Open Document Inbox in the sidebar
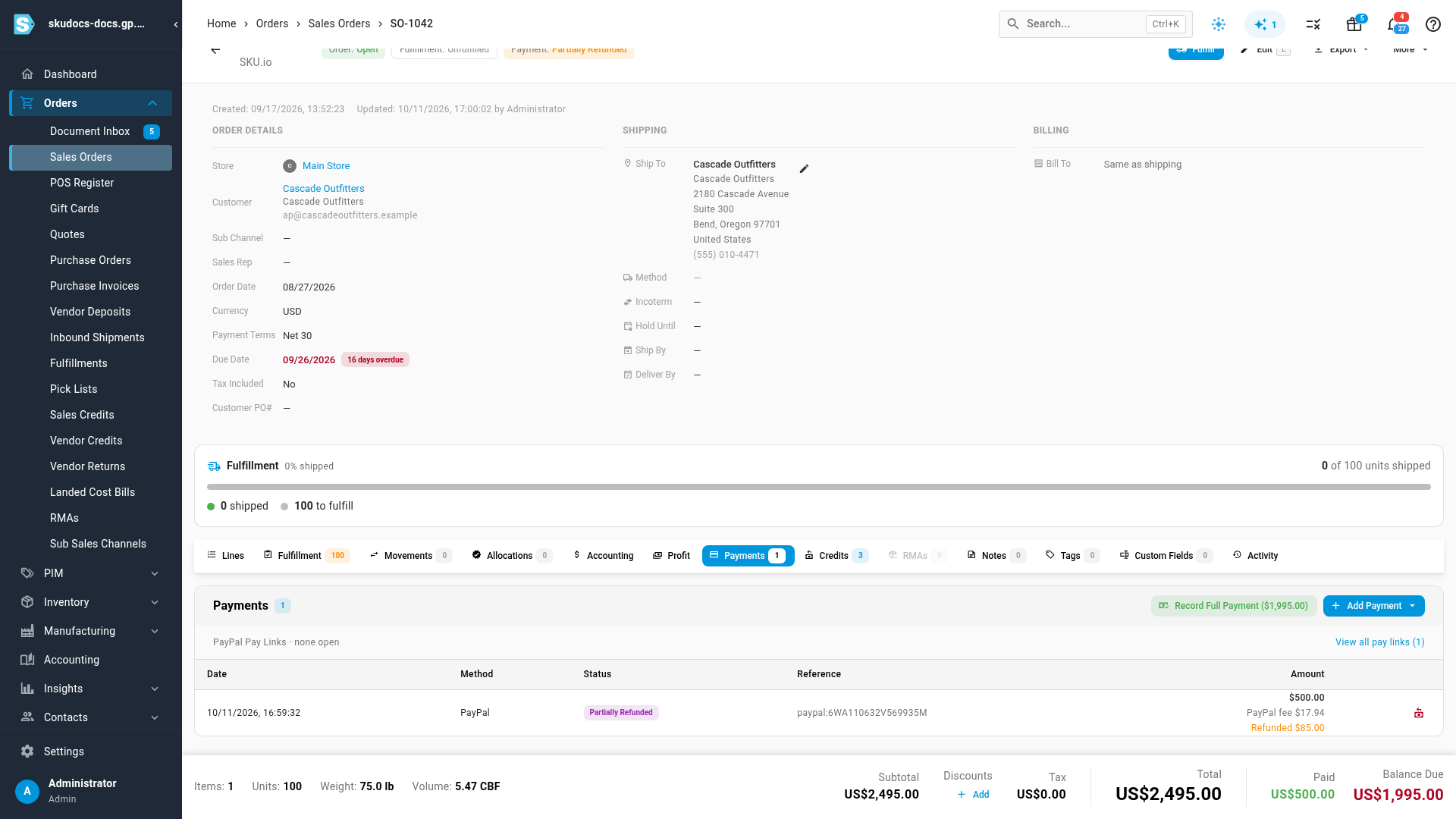This screenshot has height=819, width=1456. pyautogui.click(x=91, y=131)
